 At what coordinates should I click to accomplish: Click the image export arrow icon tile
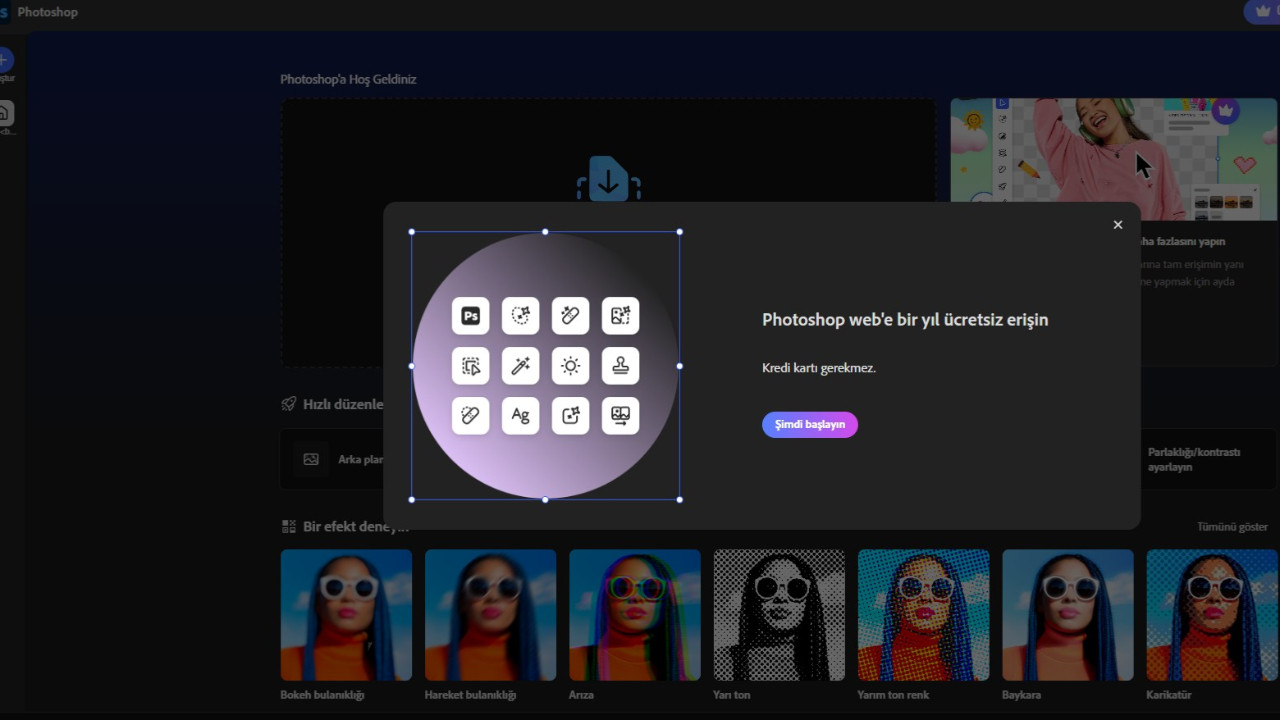coord(620,416)
